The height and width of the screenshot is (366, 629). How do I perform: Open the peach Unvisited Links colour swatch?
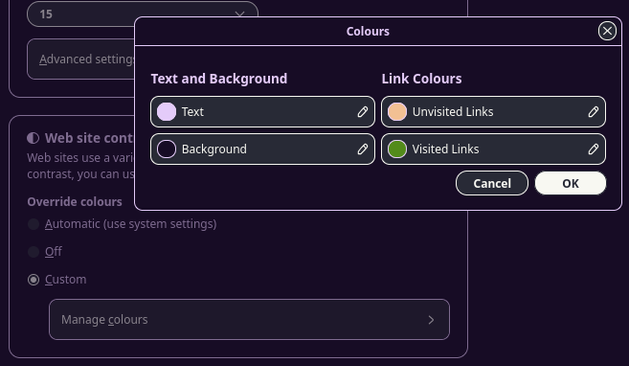pos(397,112)
